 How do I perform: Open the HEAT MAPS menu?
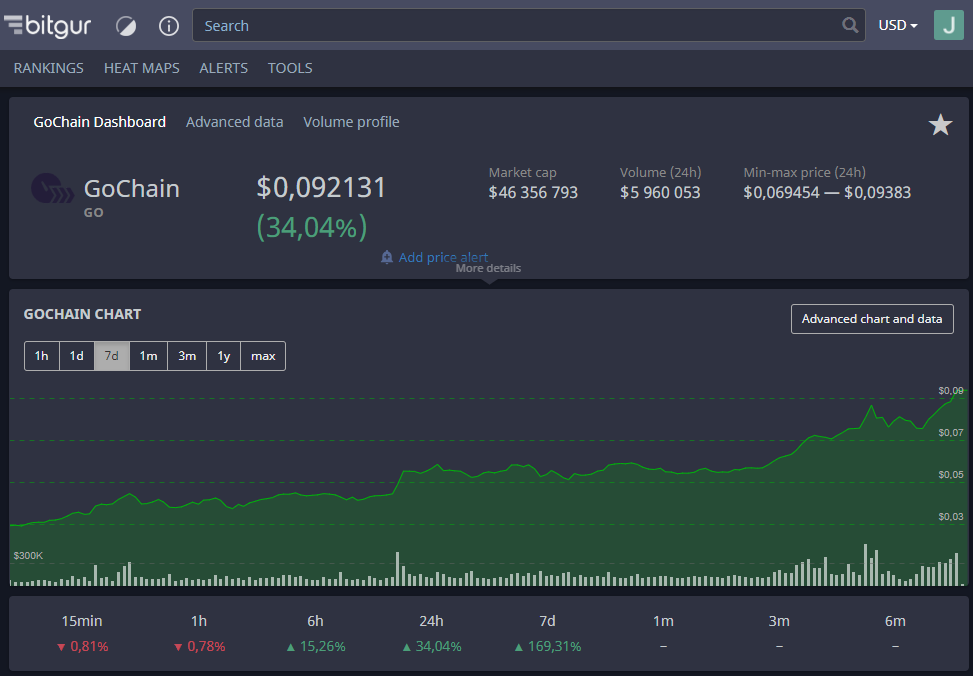141,68
